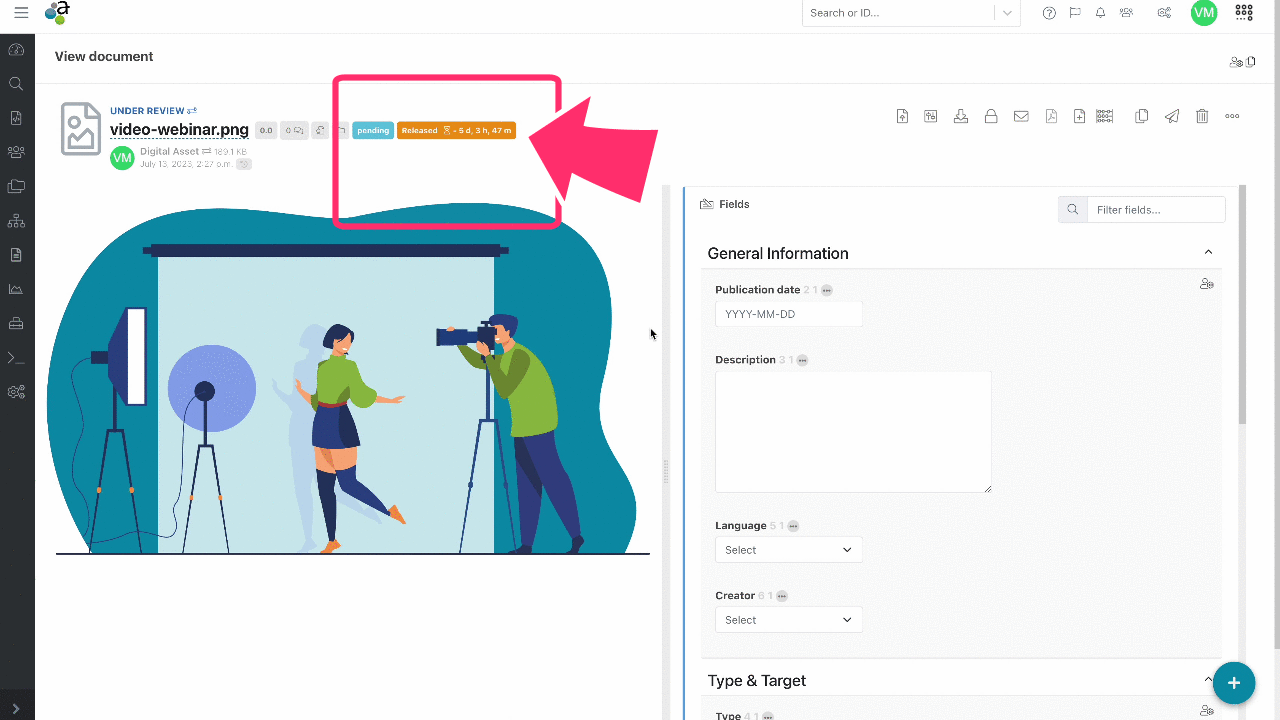Open the three-dots more actions menu
This screenshot has width=1280, height=720.
1232,116
